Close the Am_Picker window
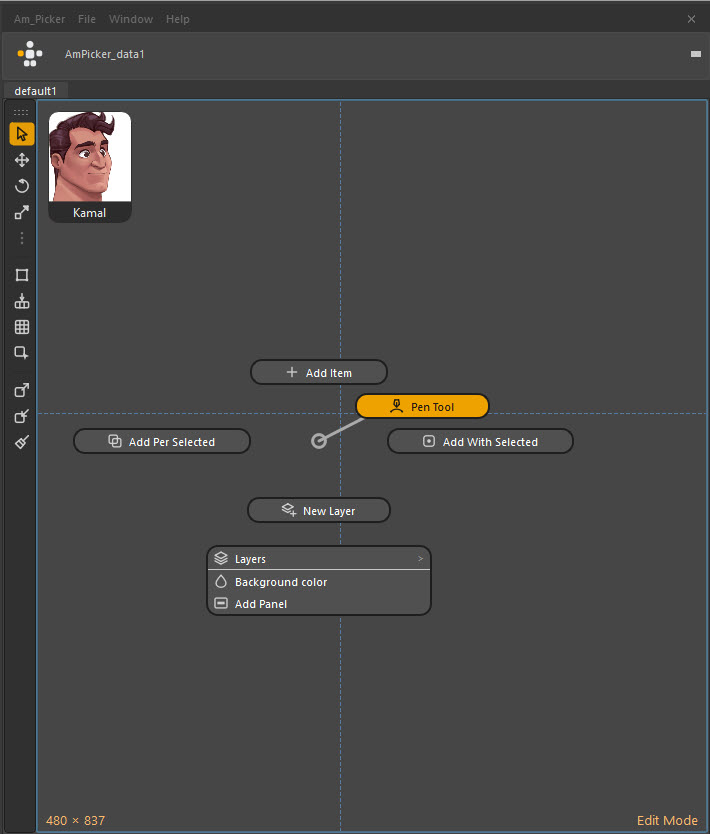 pyautogui.click(x=691, y=19)
